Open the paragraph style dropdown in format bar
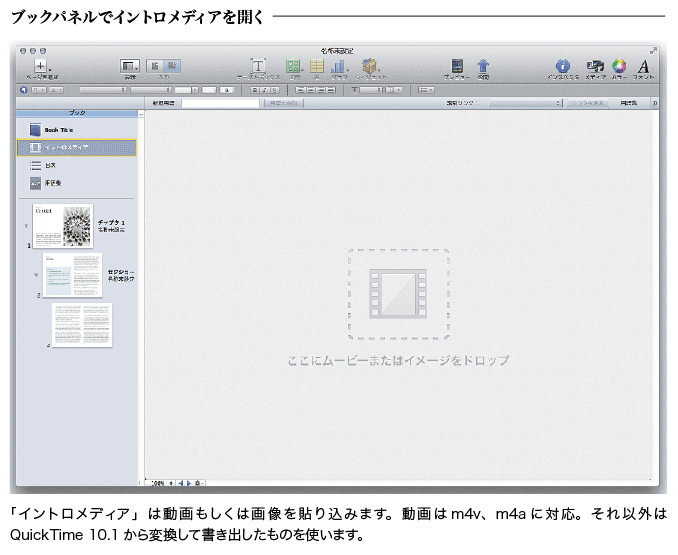 pos(38,90)
